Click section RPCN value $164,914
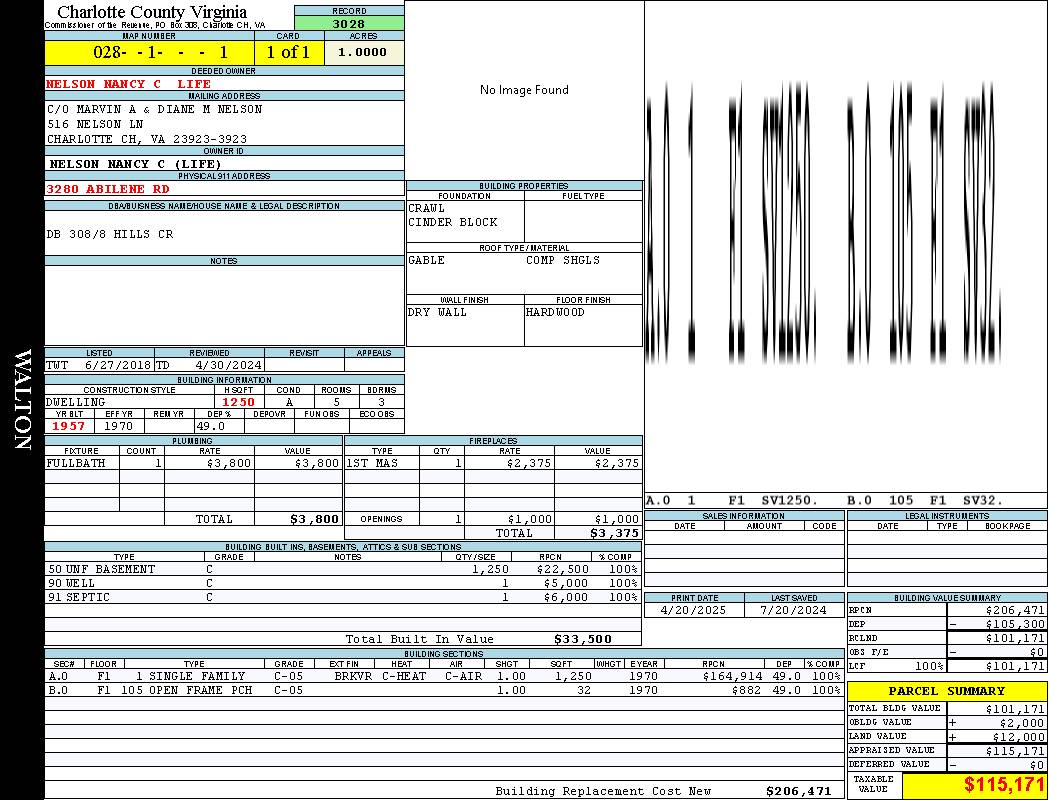1050x800 pixels. [733, 677]
